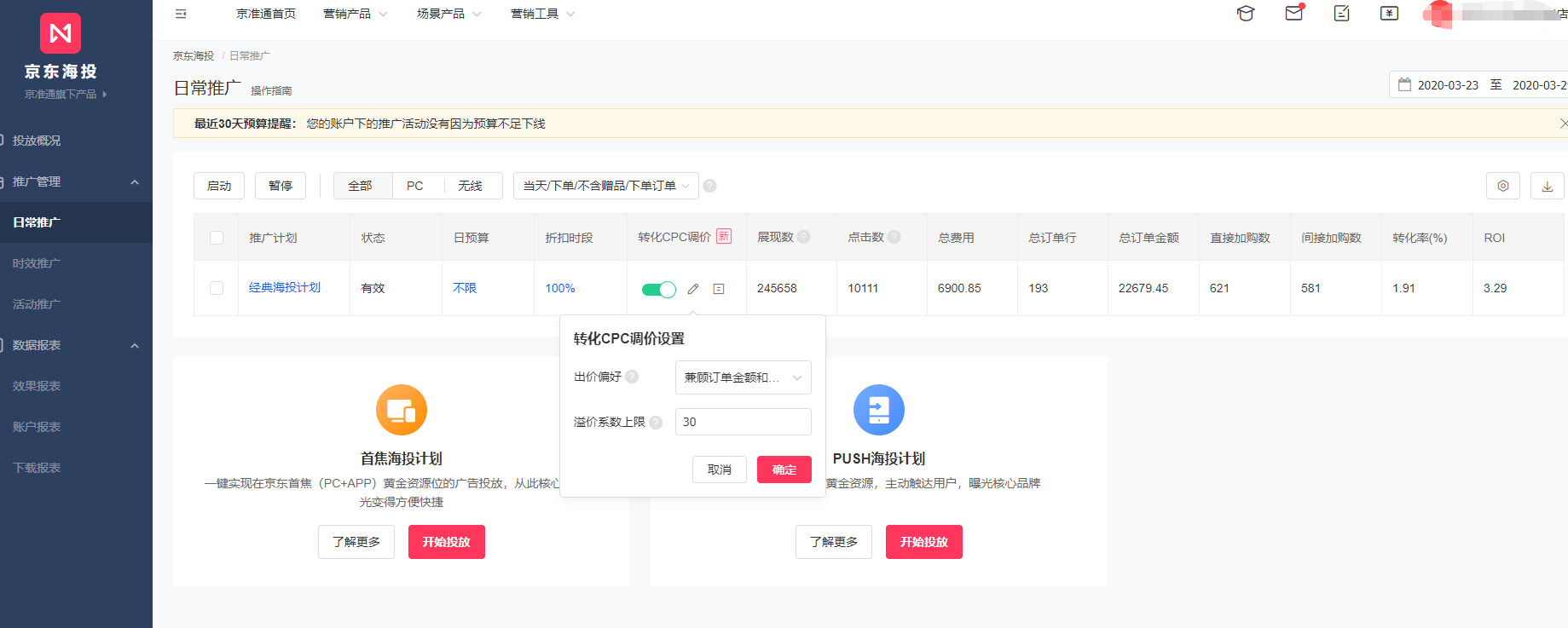Expand the 场景产品 dropdown menu

point(448,14)
